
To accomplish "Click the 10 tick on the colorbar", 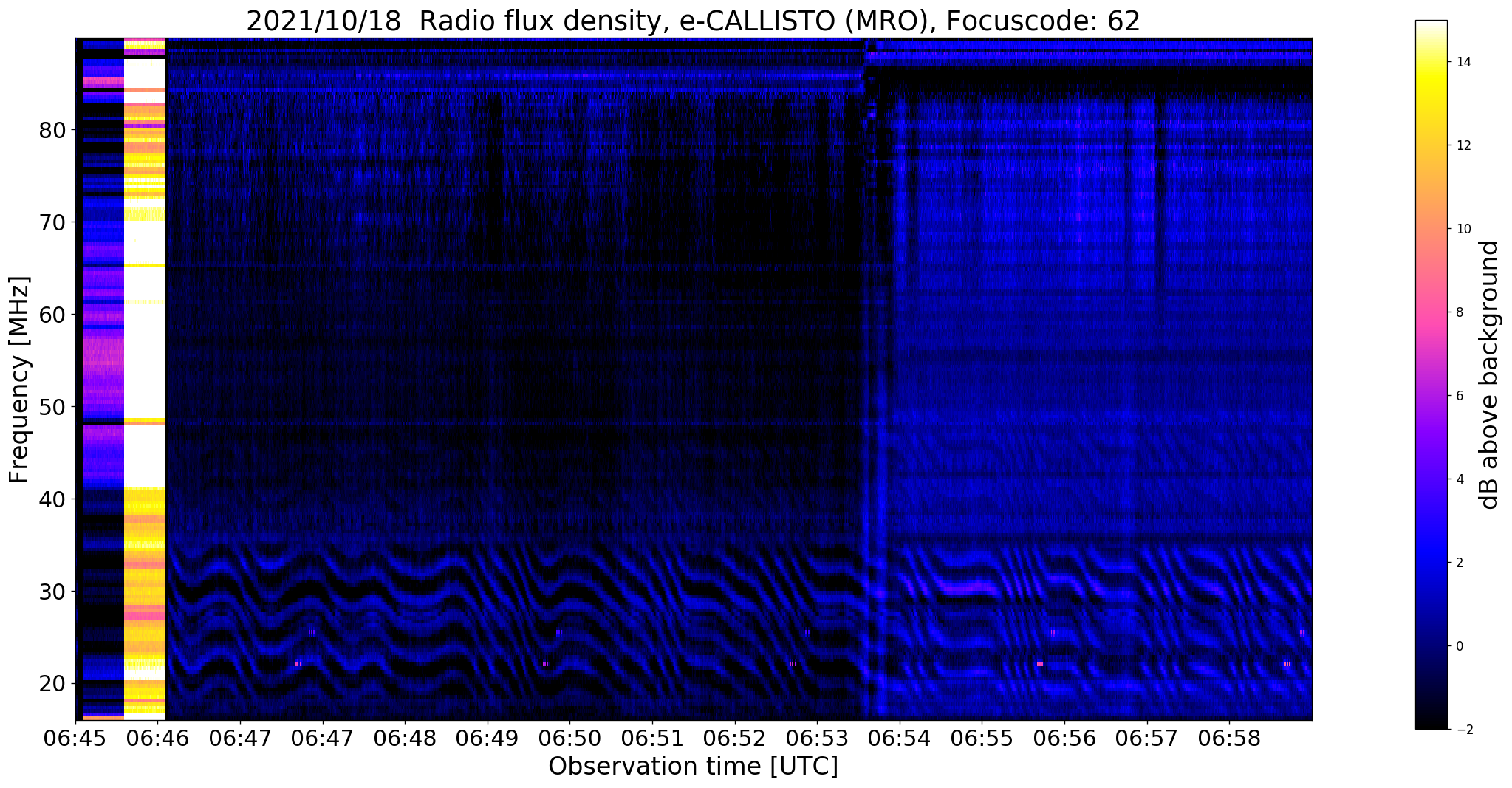I will (x=1463, y=229).
